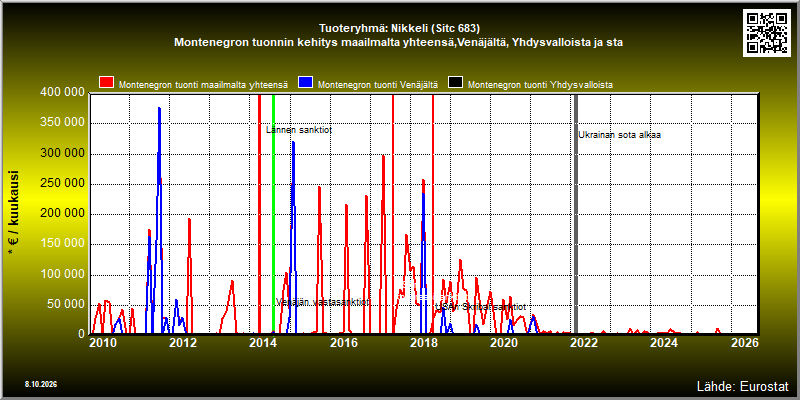Click the 'Ukrainan sota alkaa' annotation text
800x400 pixels.
coord(619,135)
